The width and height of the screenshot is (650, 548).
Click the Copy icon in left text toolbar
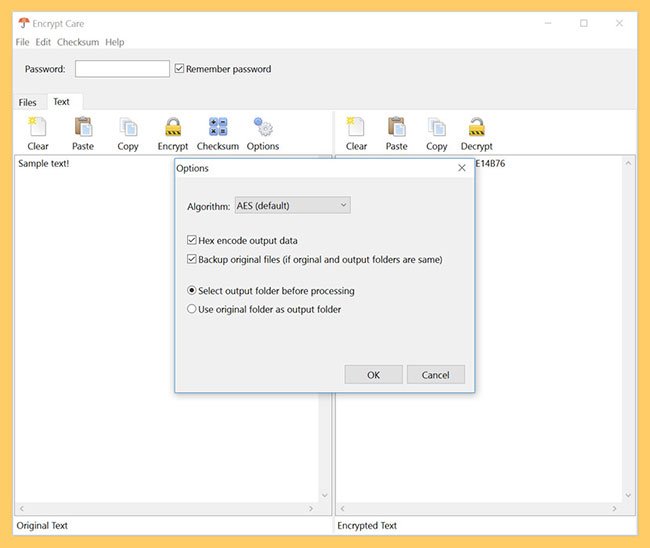[128, 128]
